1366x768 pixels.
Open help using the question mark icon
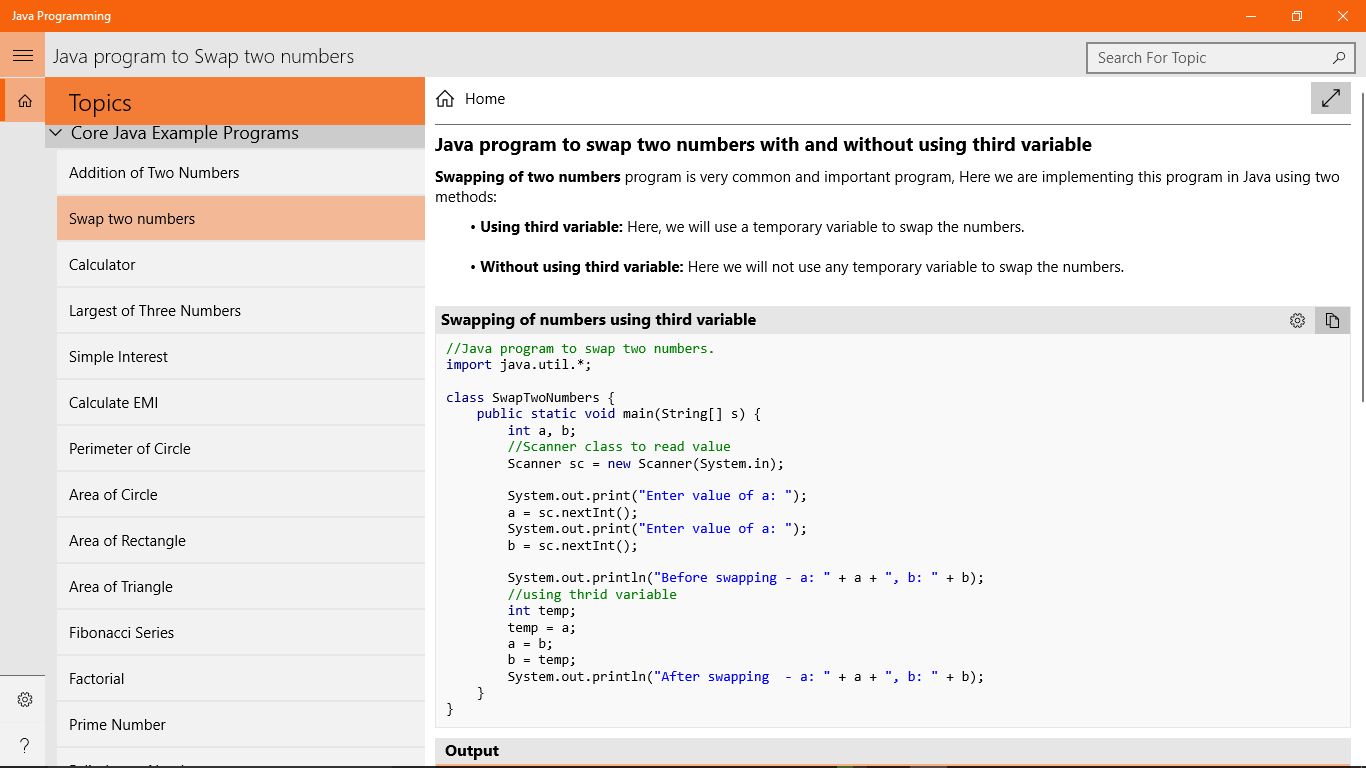pyautogui.click(x=24, y=745)
